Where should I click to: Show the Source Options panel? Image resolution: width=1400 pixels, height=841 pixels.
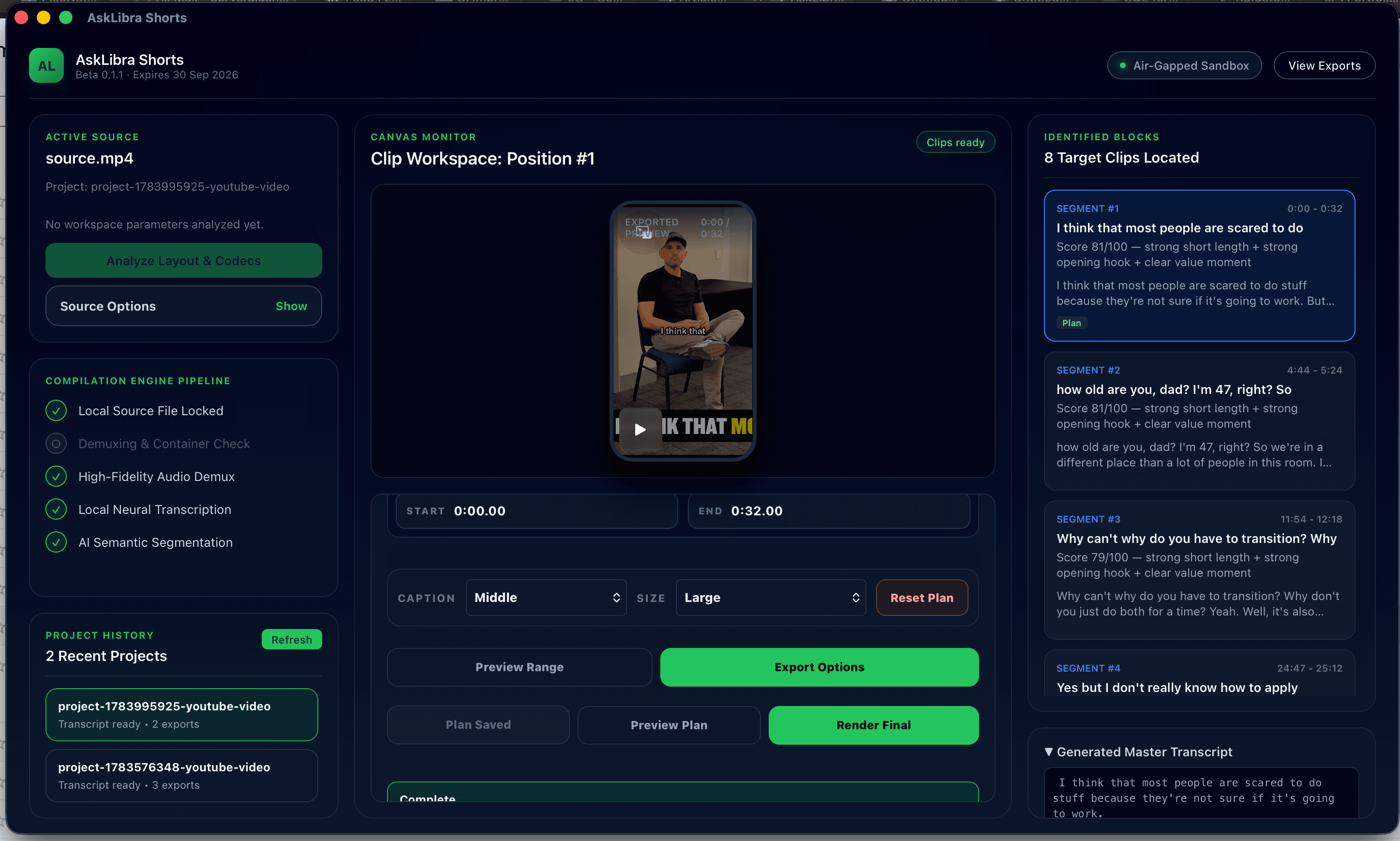(x=291, y=306)
